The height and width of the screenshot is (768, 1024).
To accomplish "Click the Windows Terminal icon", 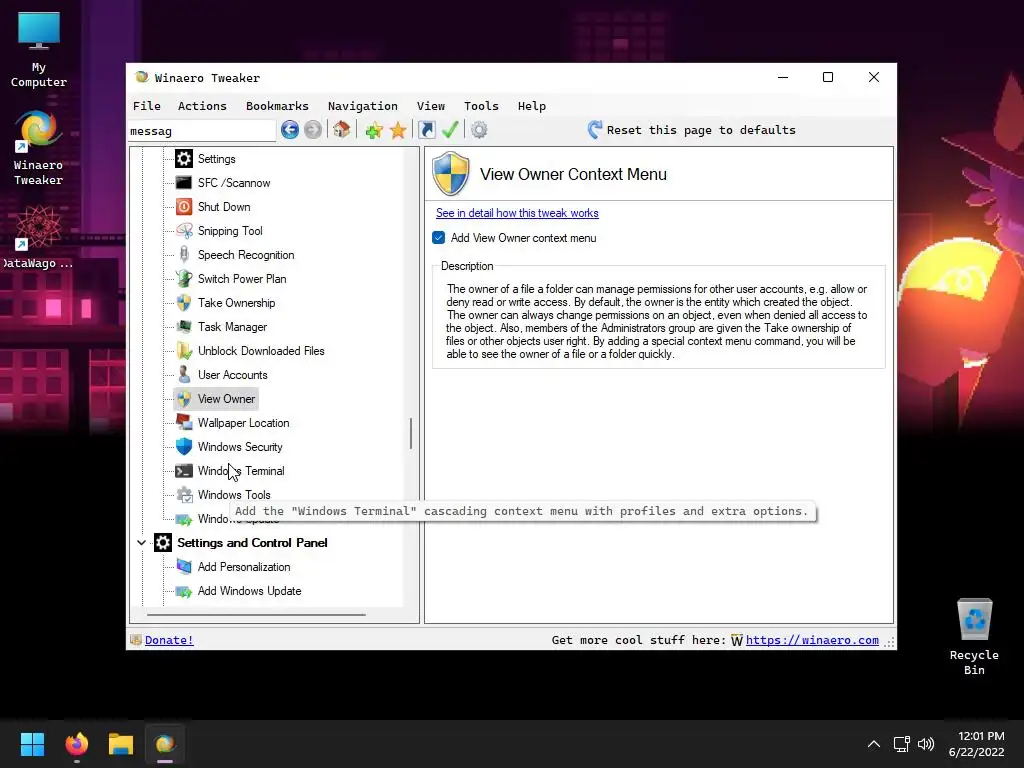I will click(x=184, y=471).
